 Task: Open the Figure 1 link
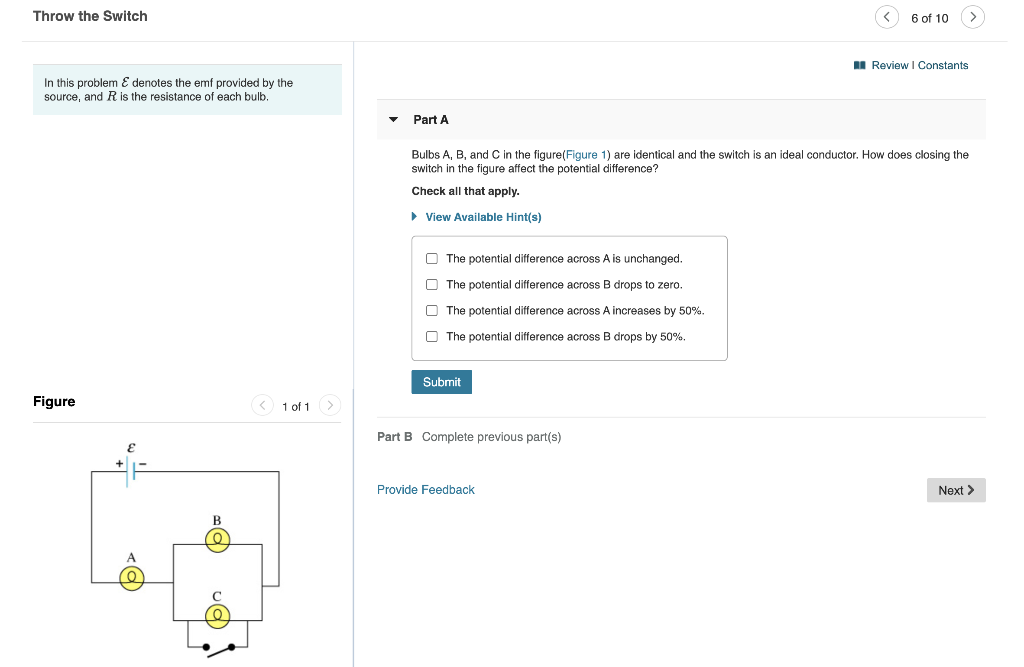click(581, 155)
